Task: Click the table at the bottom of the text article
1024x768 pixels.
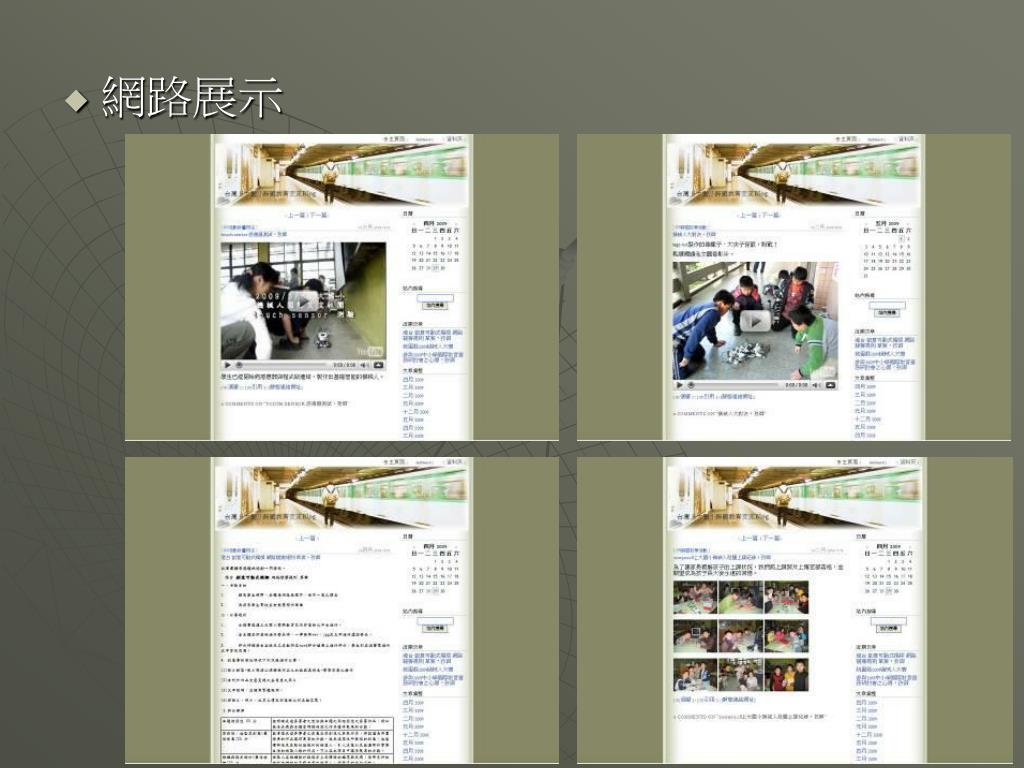Action: [x=307, y=739]
